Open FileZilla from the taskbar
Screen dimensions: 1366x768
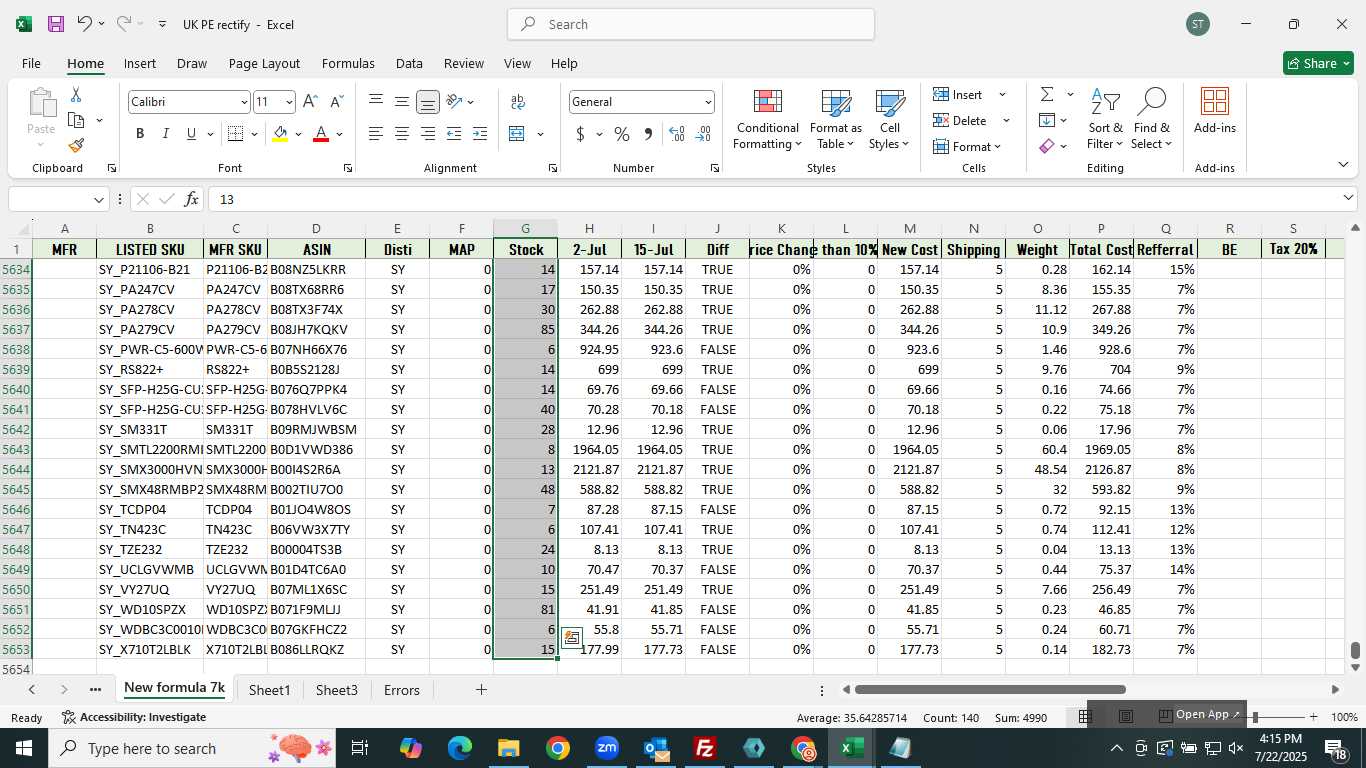tap(705, 748)
